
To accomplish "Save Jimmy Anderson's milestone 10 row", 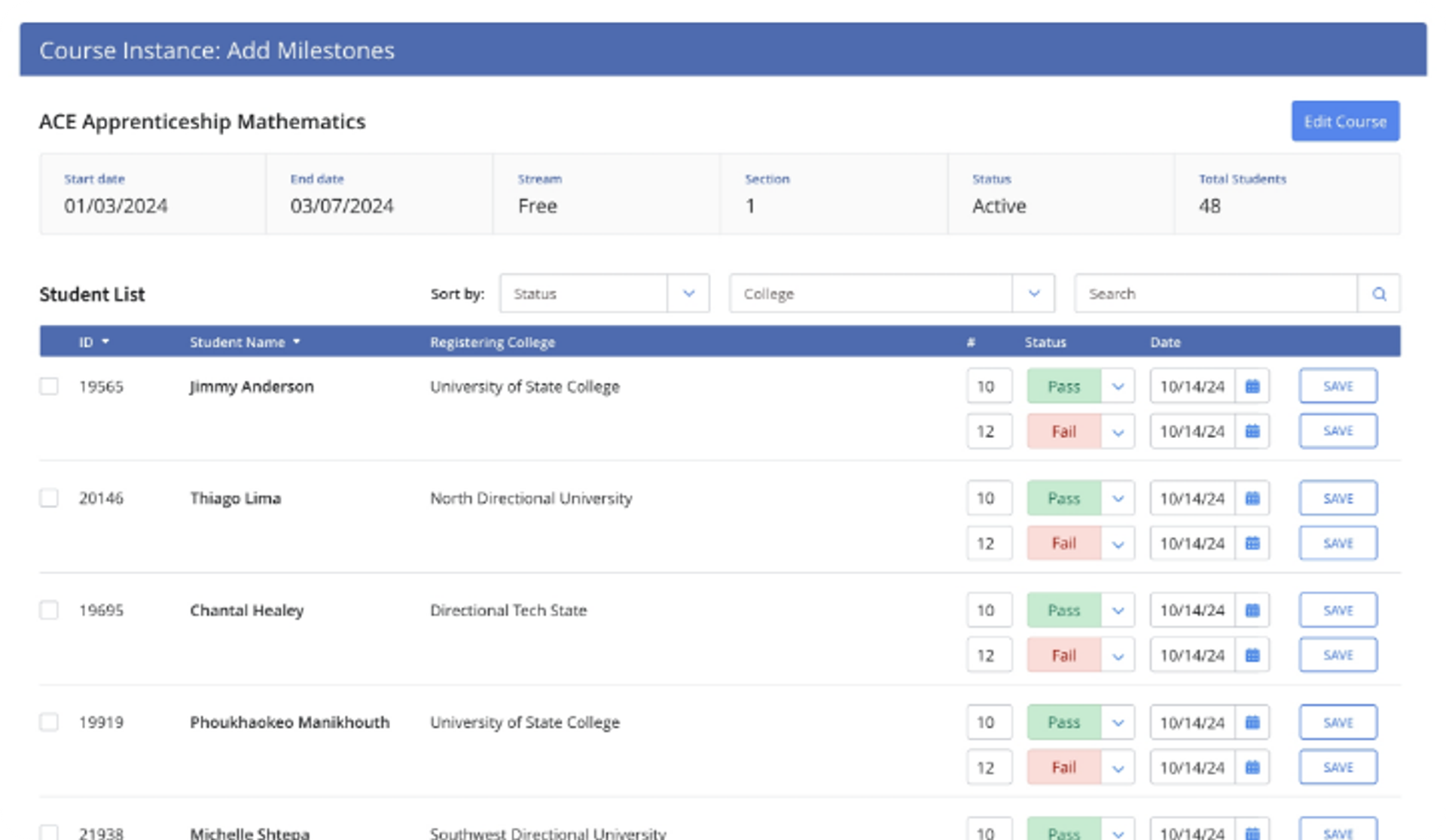I will [1338, 386].
